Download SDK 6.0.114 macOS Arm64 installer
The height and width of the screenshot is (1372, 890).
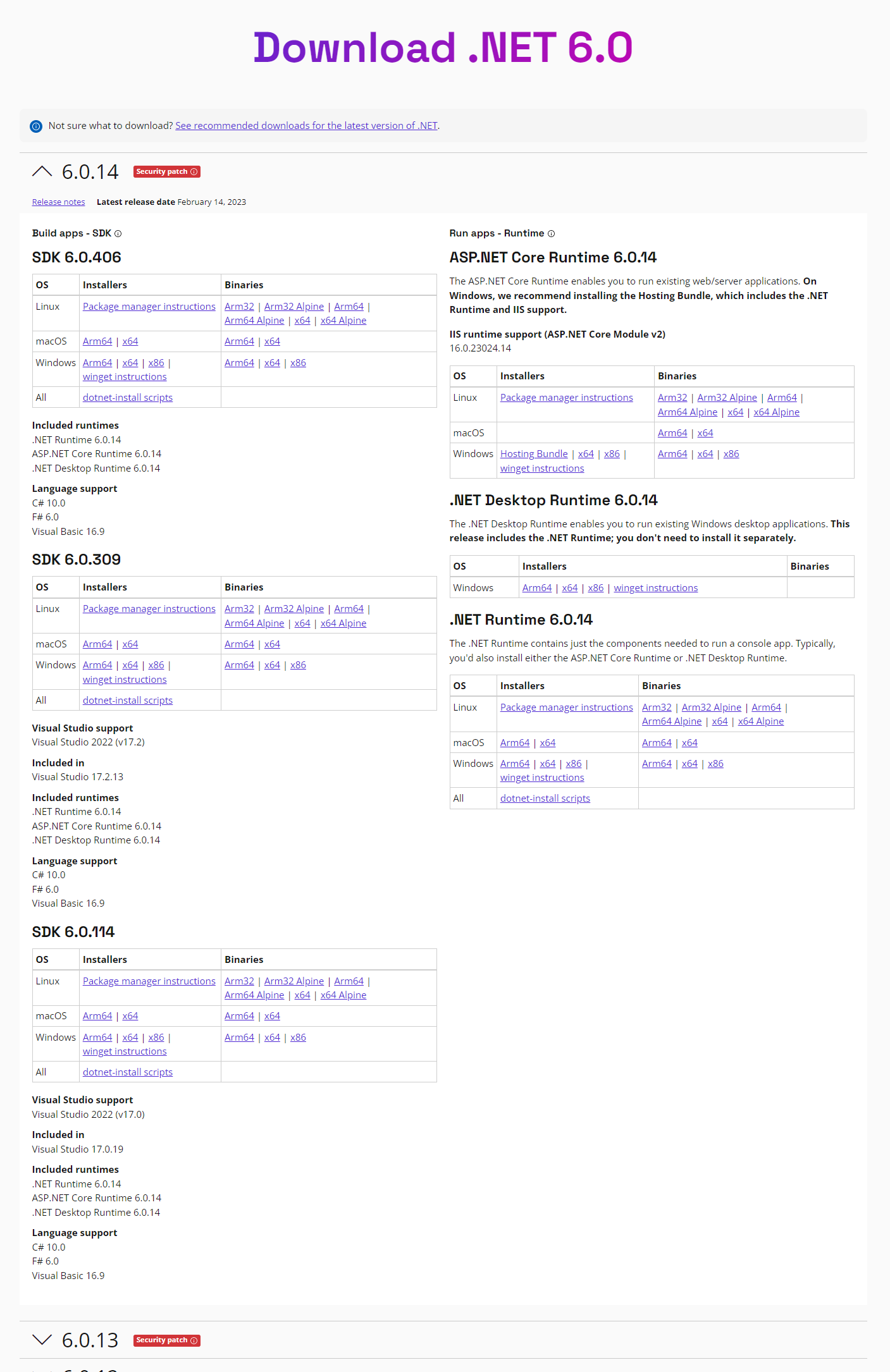pyautogui.click(x=97, y=1015)
